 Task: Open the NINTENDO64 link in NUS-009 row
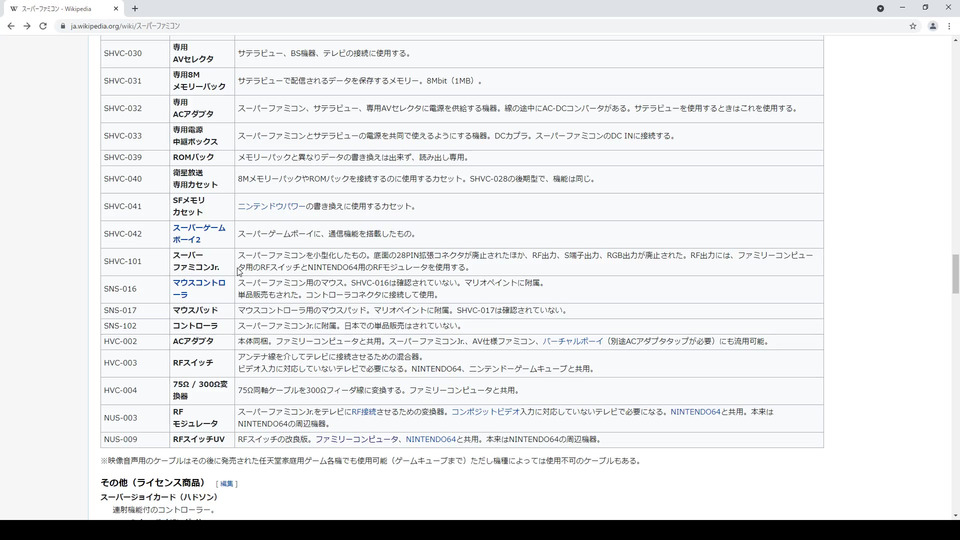click(430, 439)
